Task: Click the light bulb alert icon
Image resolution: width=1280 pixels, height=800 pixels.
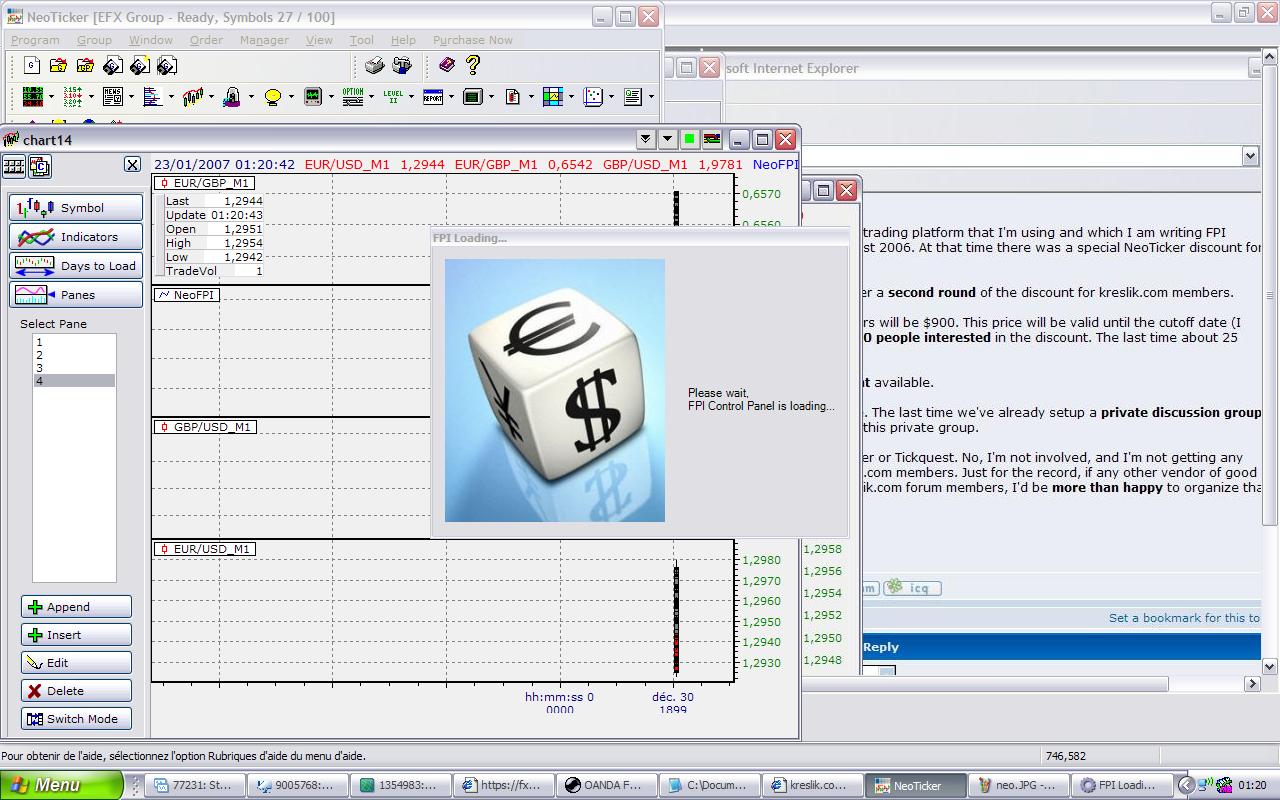Action: 272,97
